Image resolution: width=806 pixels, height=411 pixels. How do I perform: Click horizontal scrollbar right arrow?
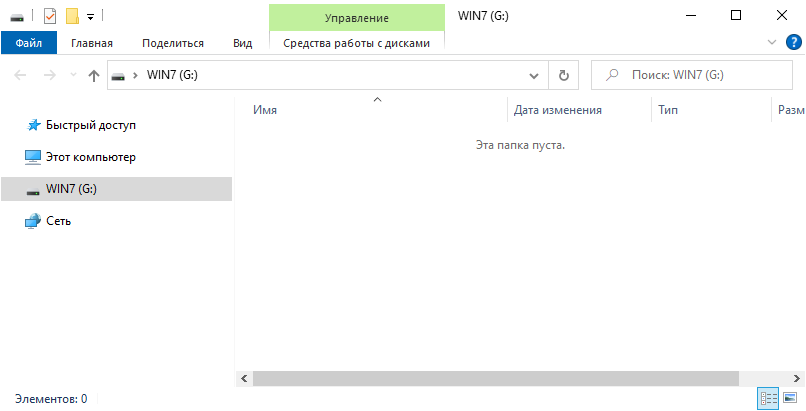[797, 379]
